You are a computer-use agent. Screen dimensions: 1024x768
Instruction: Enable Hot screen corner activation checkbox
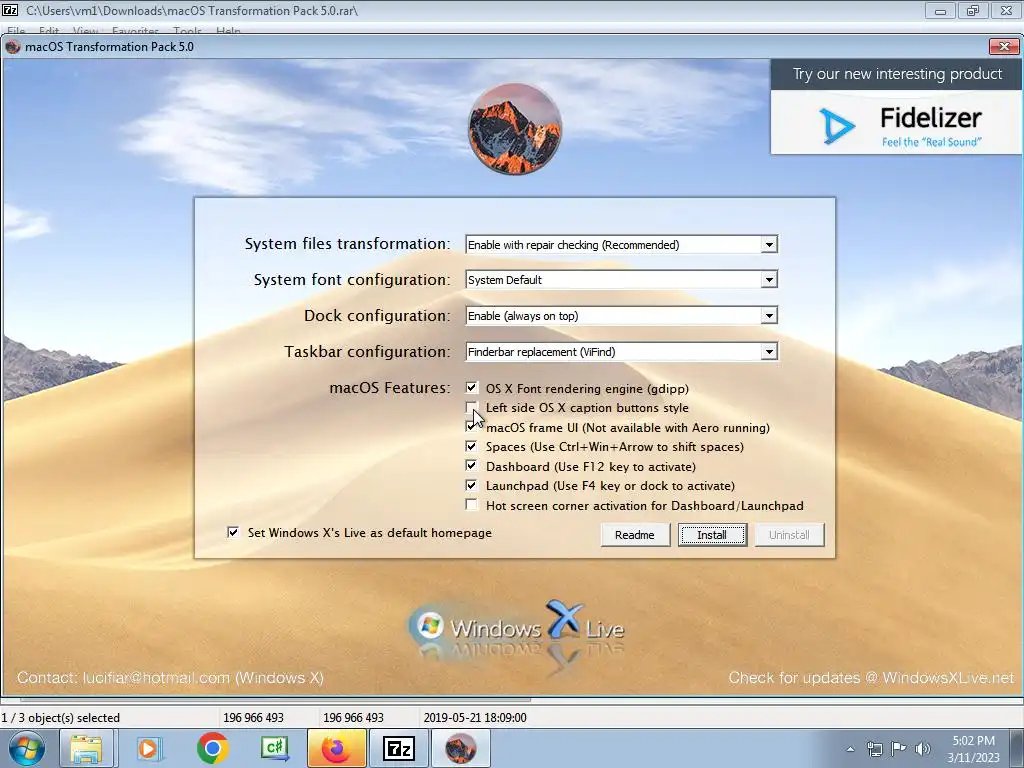(x=471, y=505)
